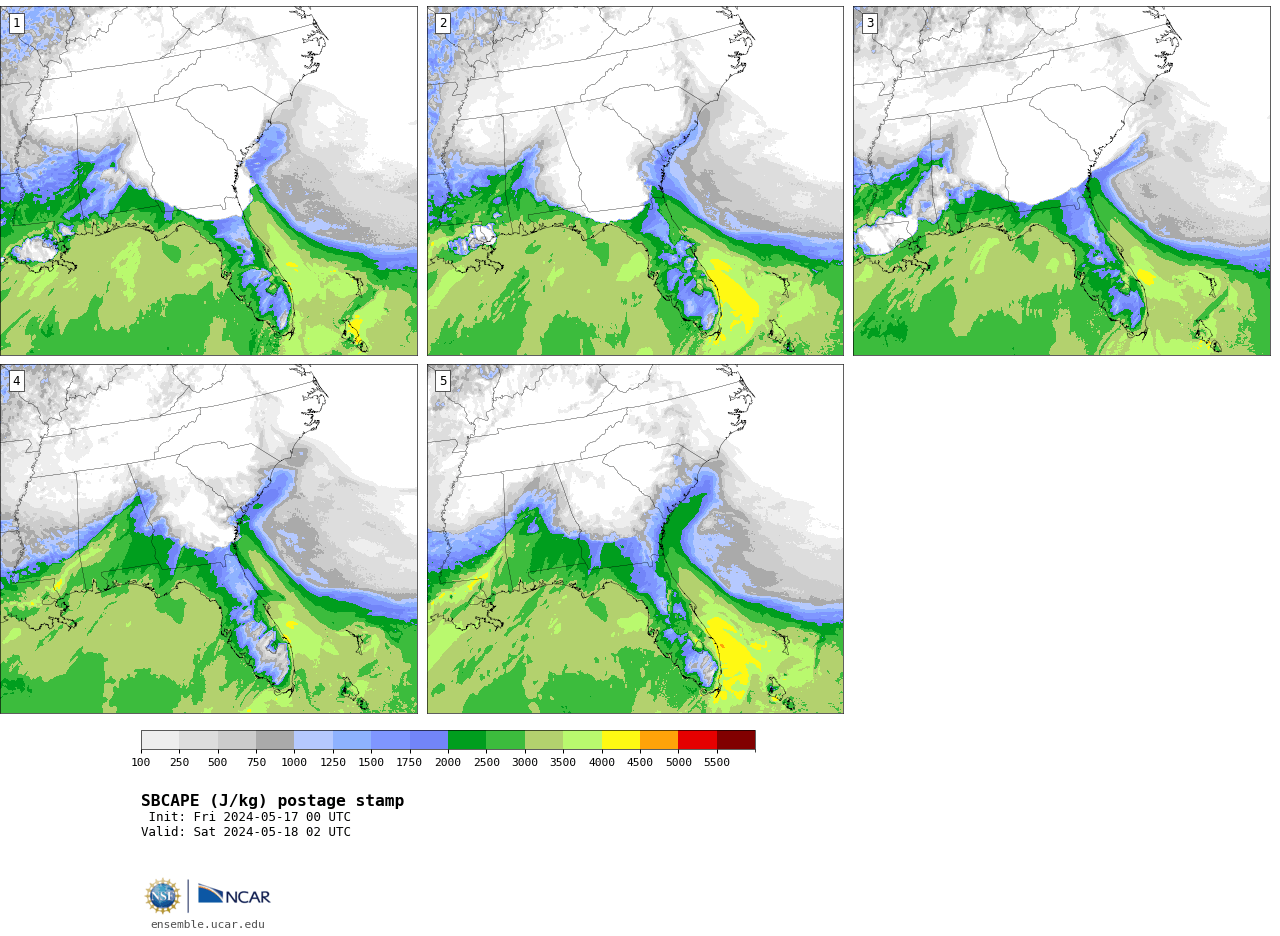This screenshot has height=936, width=1280.
Task: Click the 4500 tick label on colorbar
Action: click(640, 763)
